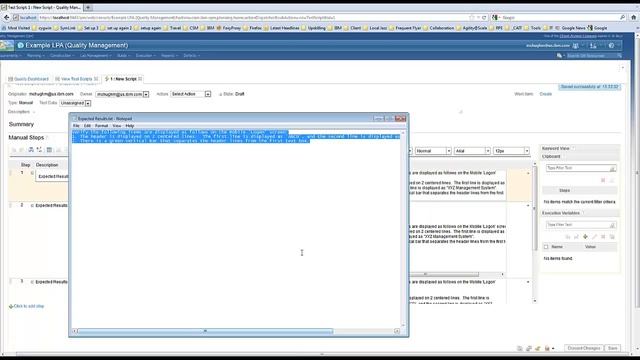Viewport: 640px width, 360px height.
Task: Expand the Keyword View section arrow
Action: [573, 148]
